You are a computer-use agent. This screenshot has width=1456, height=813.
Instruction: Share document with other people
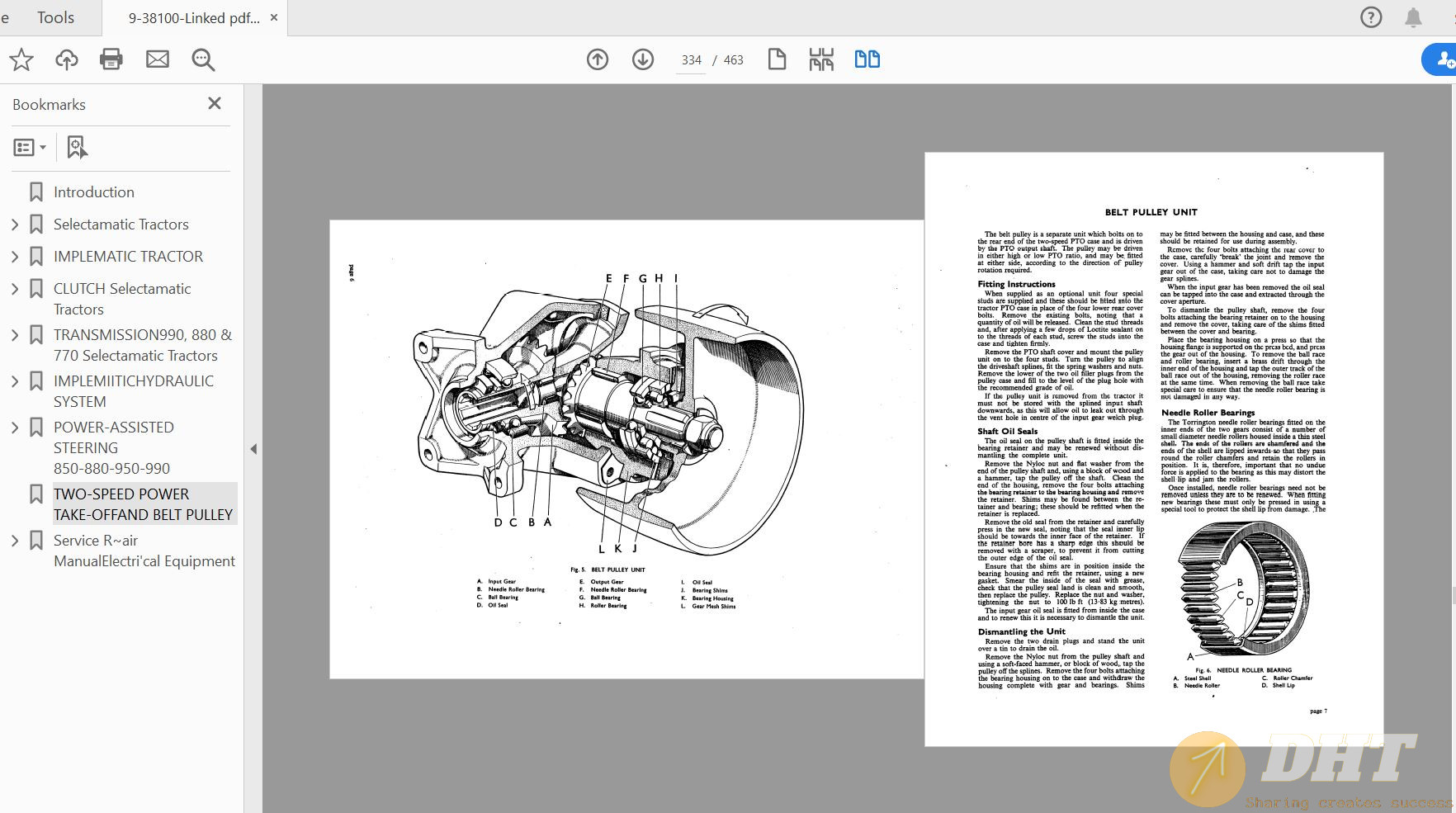(x=1444, y=59)
